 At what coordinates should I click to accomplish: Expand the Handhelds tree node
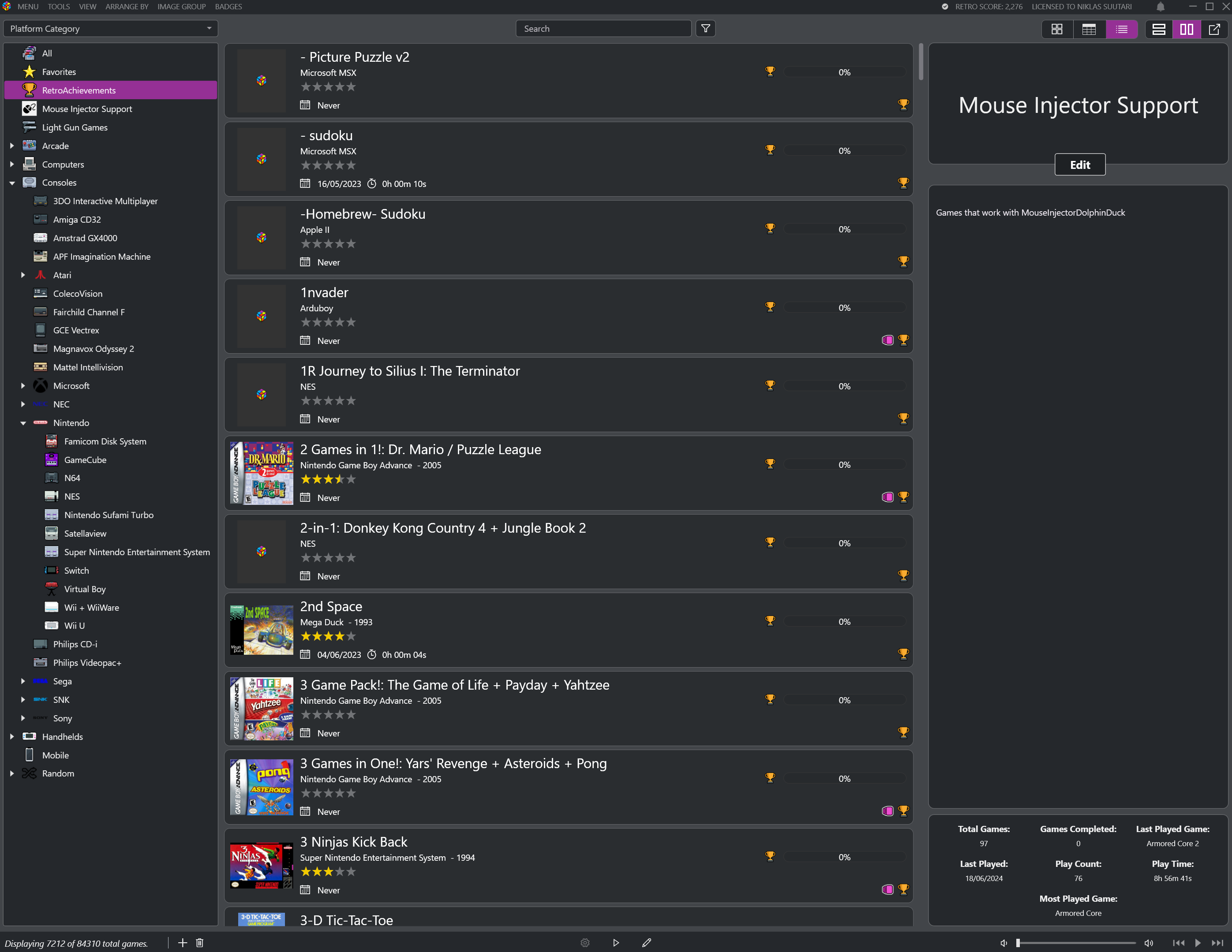coord(12,736)
